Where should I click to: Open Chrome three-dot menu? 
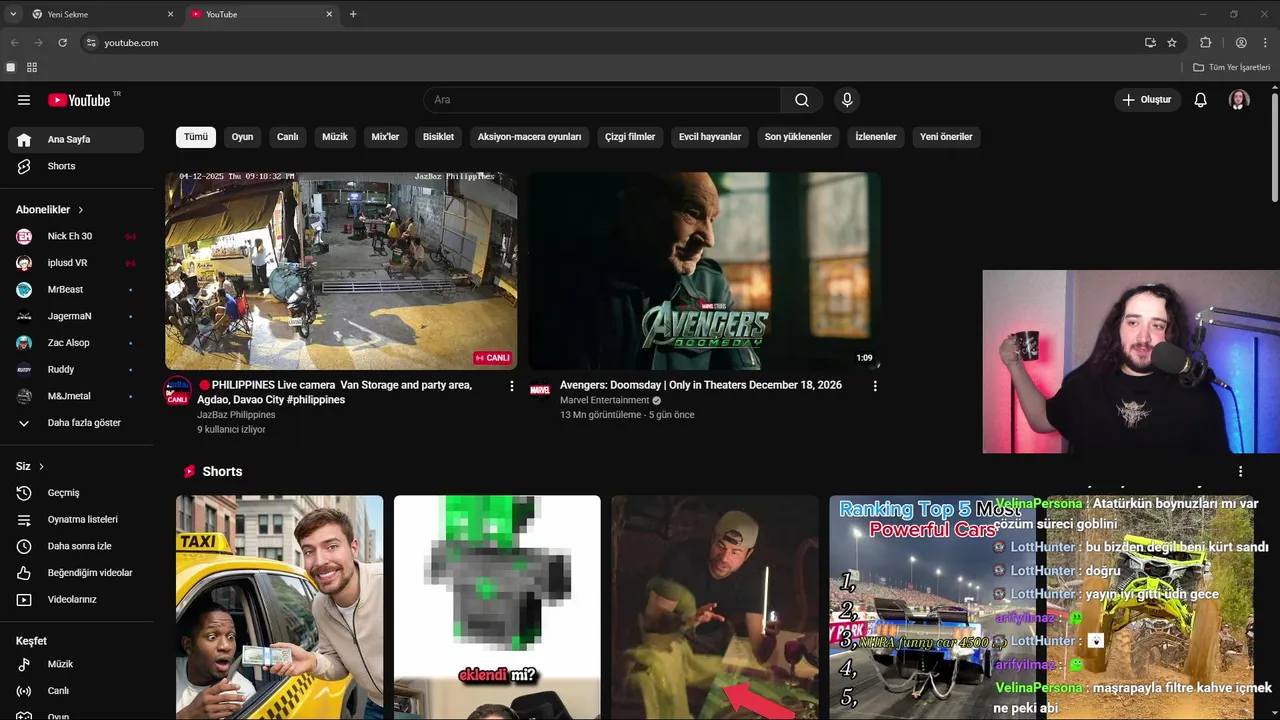[1266, 43]
